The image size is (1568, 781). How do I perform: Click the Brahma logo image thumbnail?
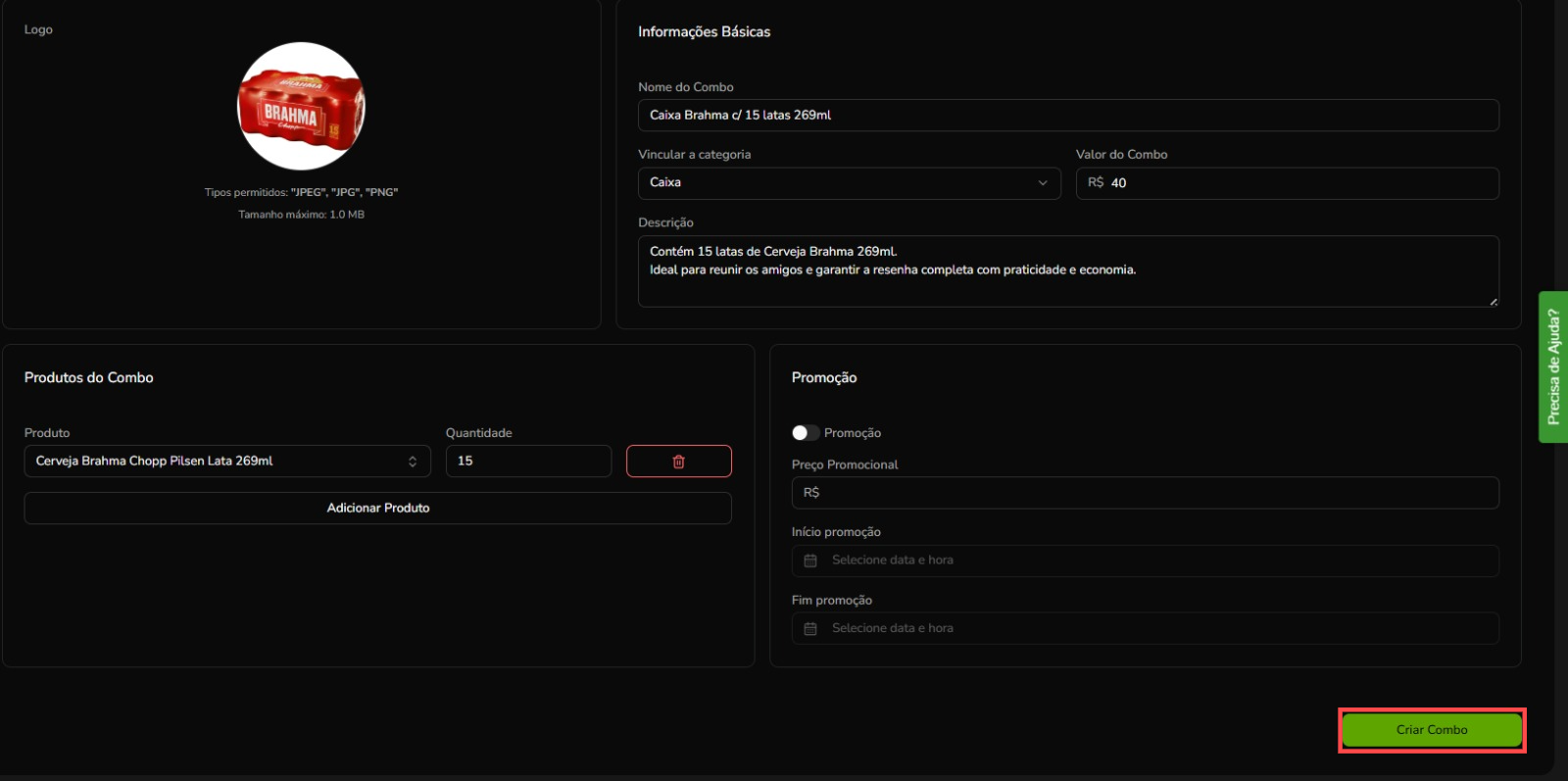[301, 106]
